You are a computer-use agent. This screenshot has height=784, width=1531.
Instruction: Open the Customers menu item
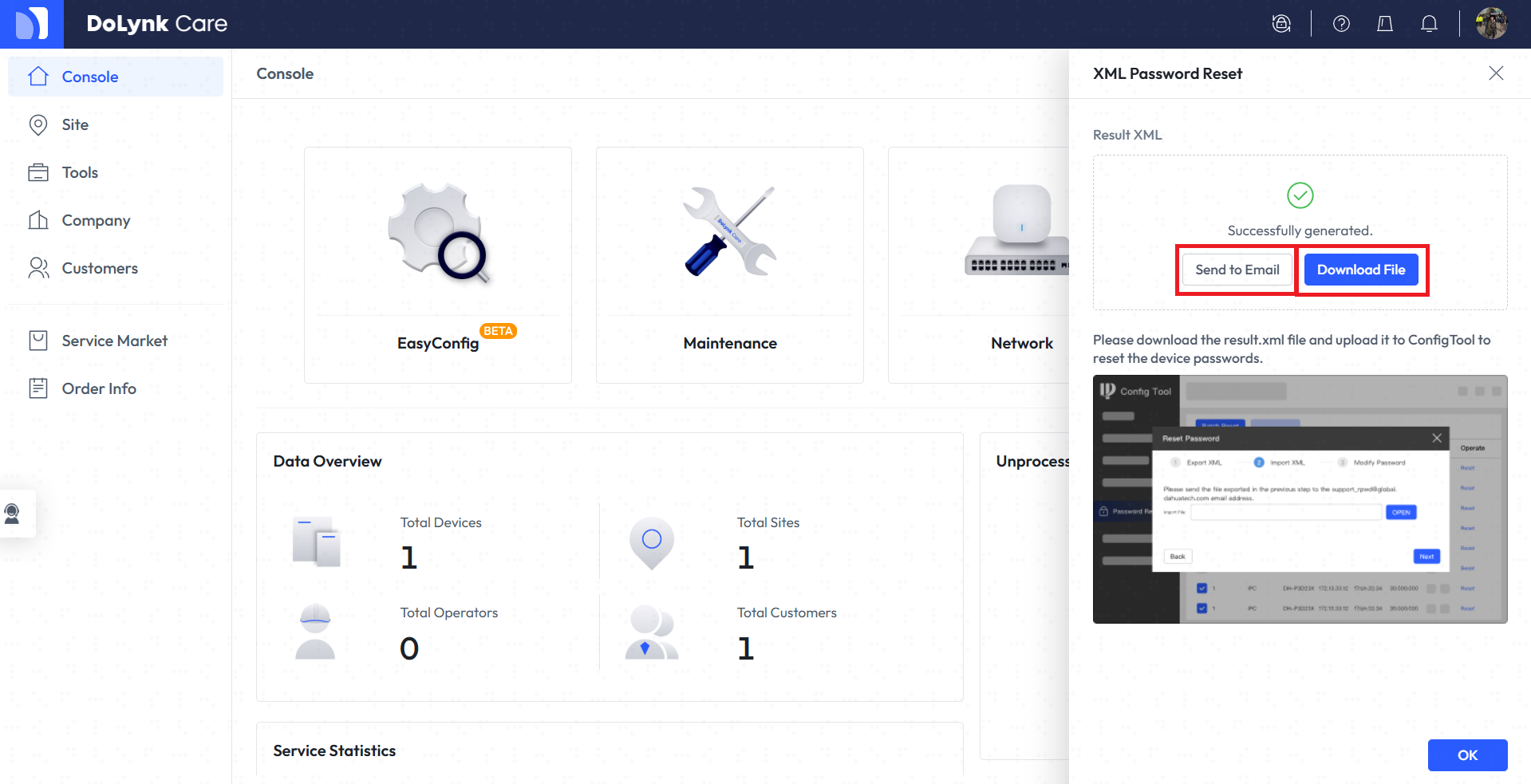116,268
